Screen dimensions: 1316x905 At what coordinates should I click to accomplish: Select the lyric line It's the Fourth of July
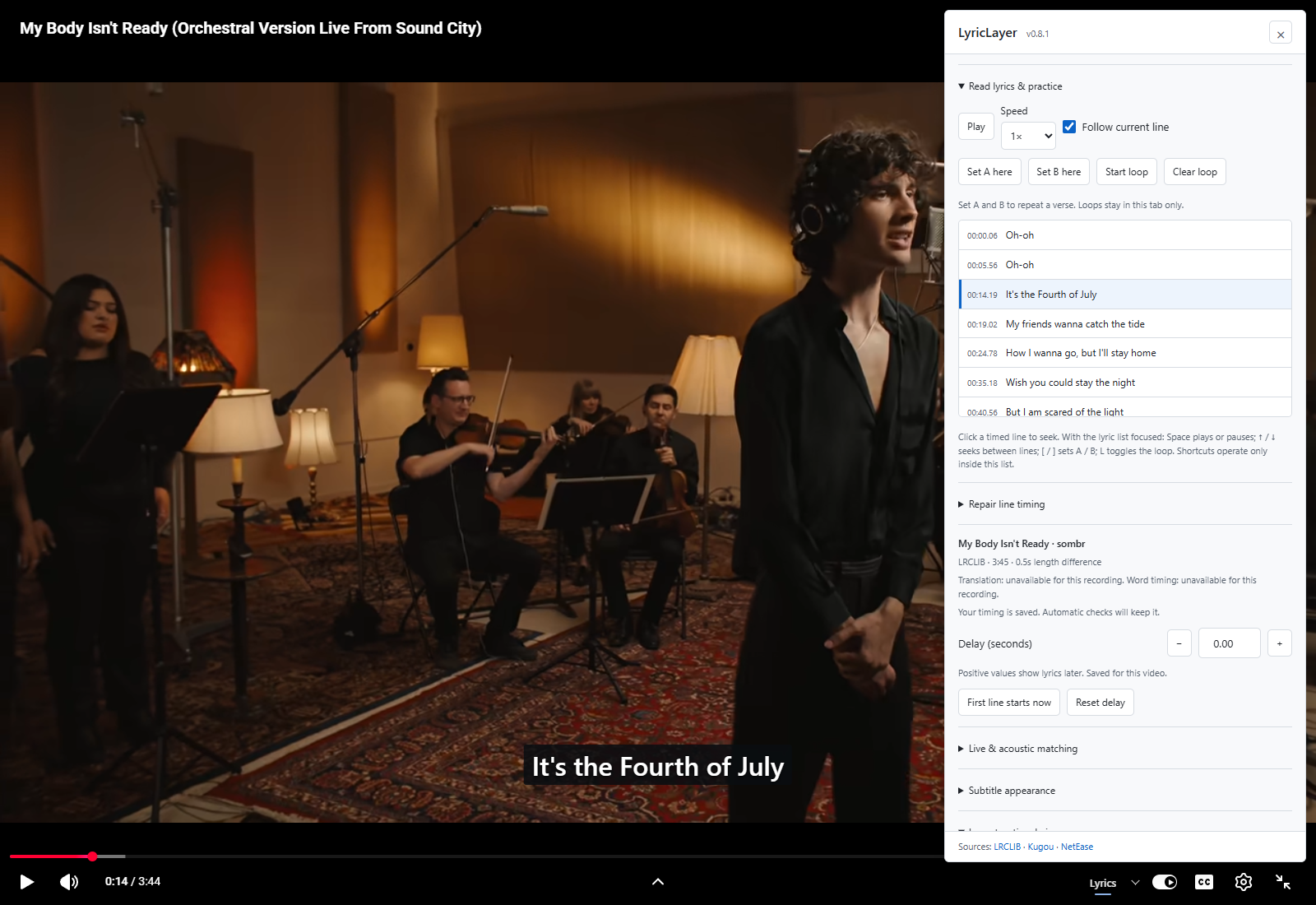(1125, 295)
